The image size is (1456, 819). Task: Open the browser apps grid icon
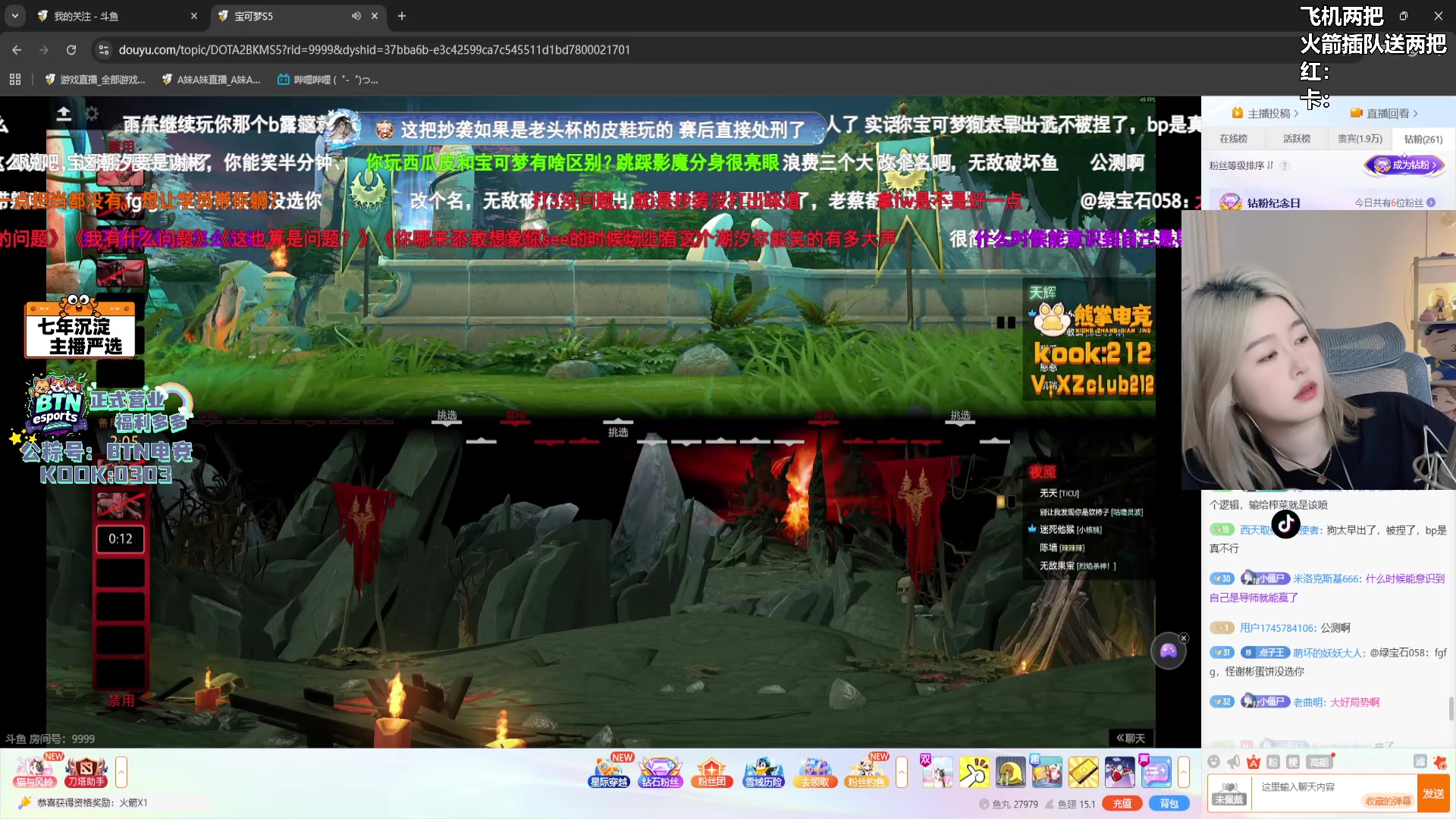click(15, 80)
